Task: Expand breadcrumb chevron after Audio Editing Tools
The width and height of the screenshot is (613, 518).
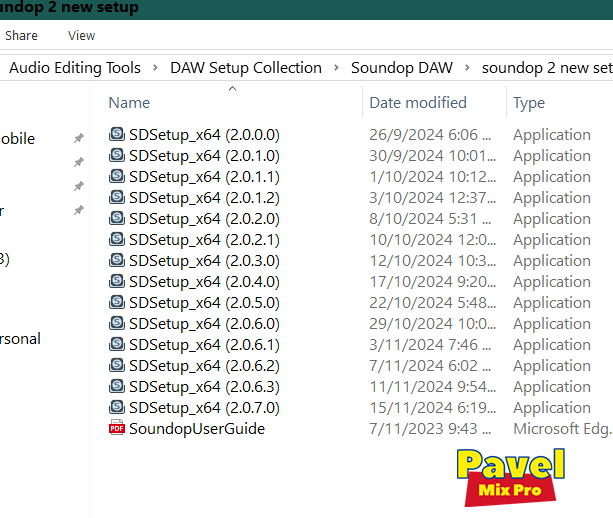Action: tap(155, 68)
